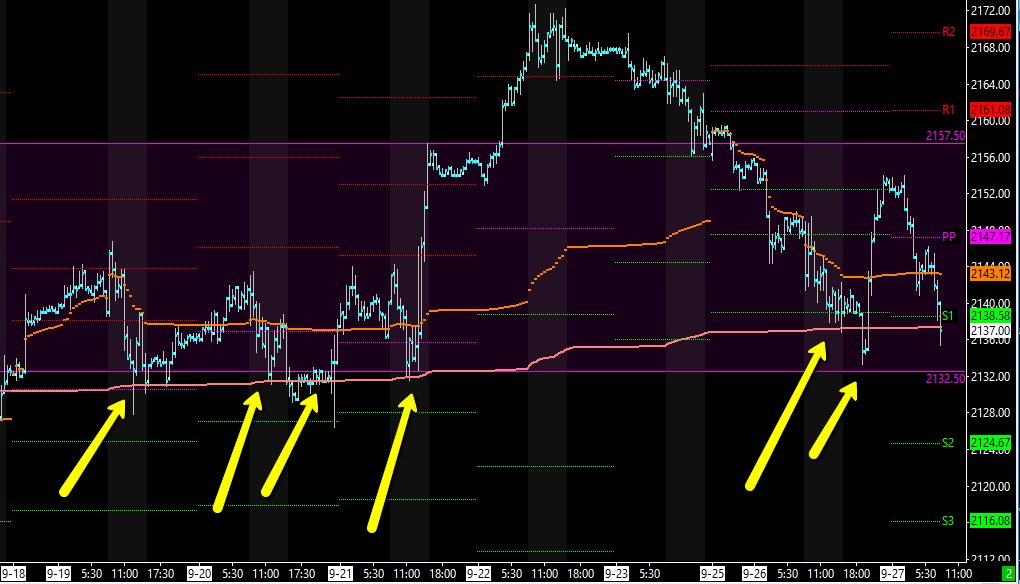Select the red 2169.67 price tag

[991, 32]
